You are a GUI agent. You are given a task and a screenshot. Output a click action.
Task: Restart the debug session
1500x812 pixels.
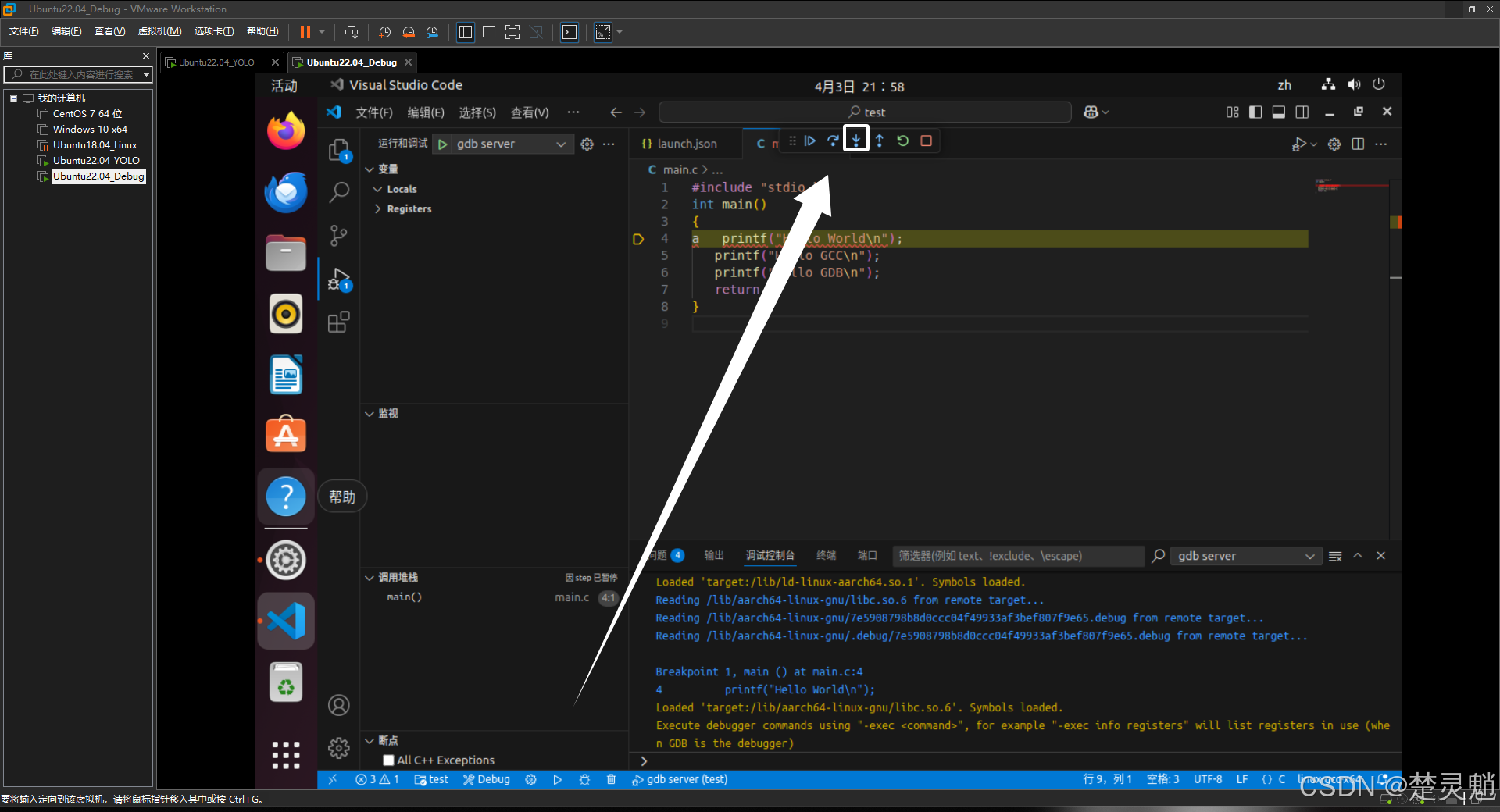click(x=903, y=141)
